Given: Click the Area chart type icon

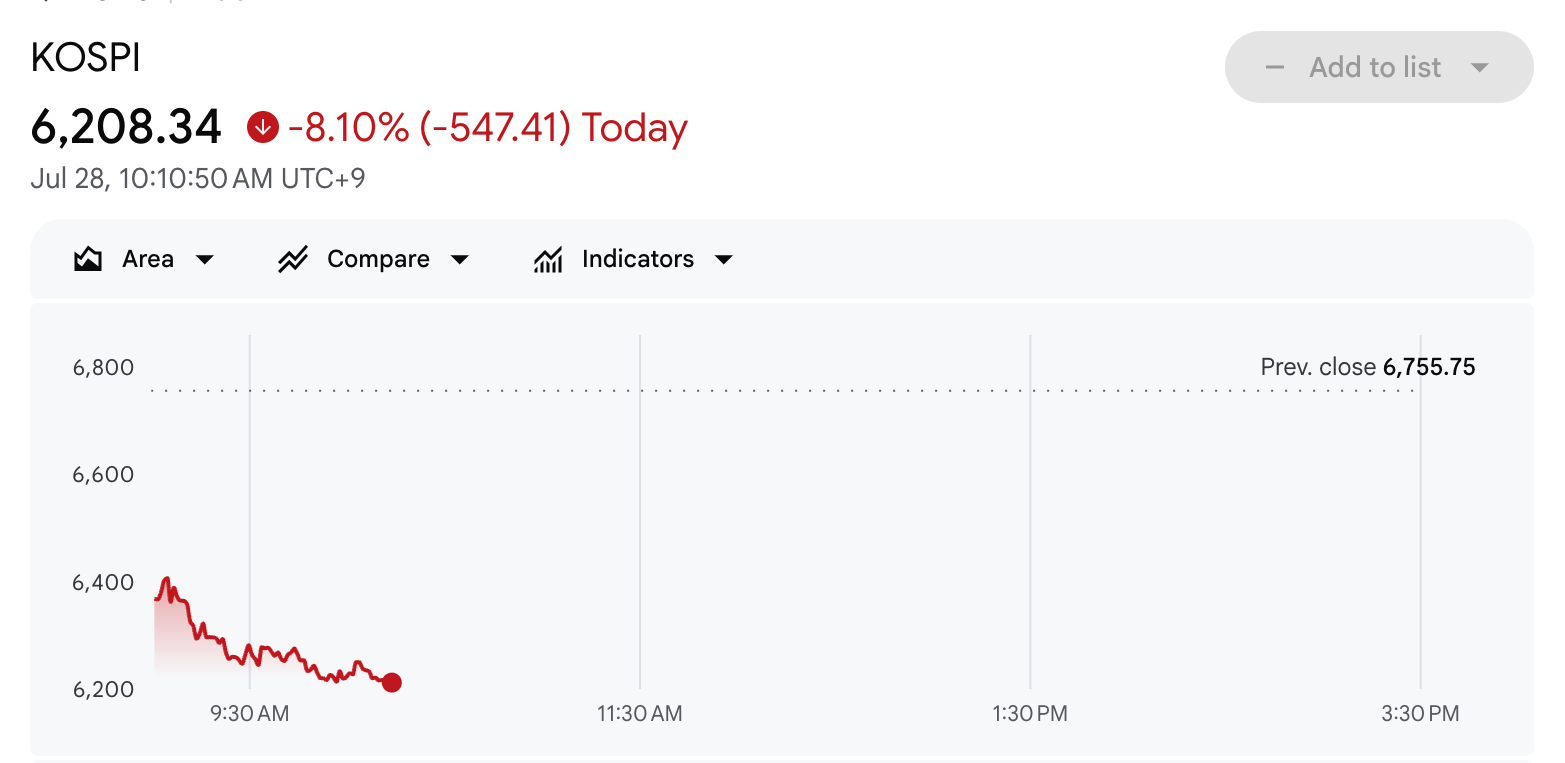Looking at the screenshot, I should 88,260.
